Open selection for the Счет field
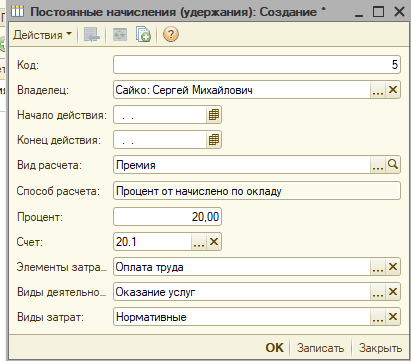The width and height of the screenshot is (411, 361). (x=199, y=242)
